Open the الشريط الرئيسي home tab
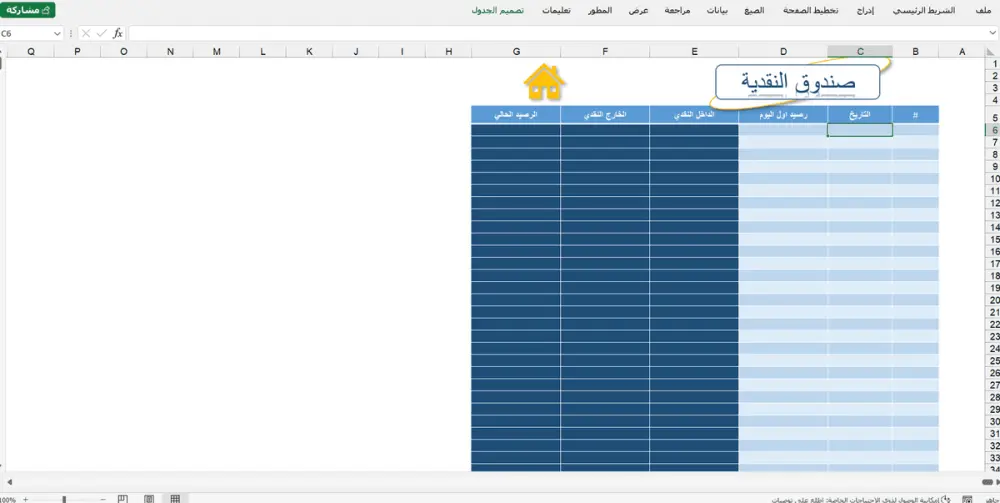The height and width of the screenshot is (503, 1000). click(923, 11)
